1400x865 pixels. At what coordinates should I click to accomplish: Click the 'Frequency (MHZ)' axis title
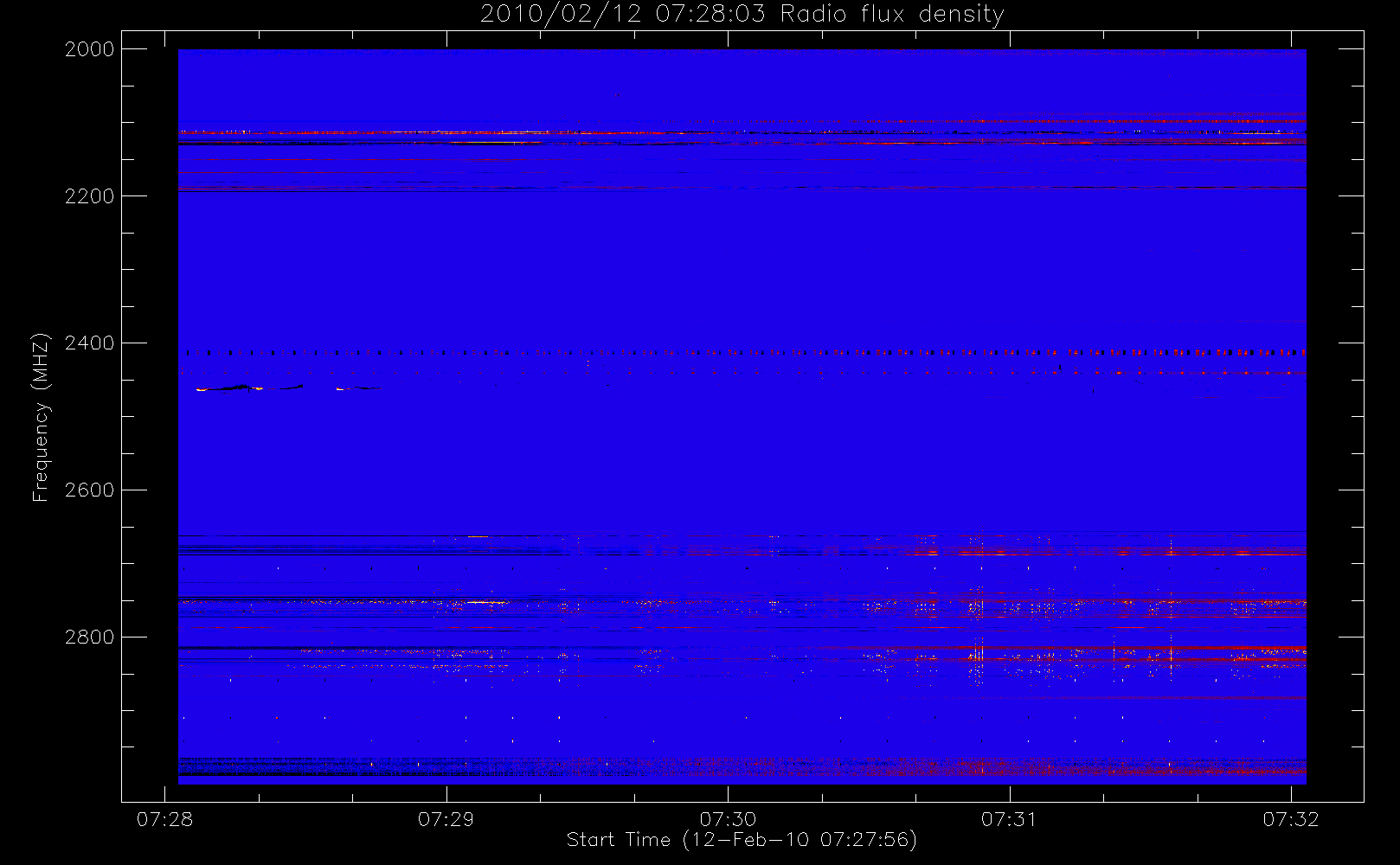(x=41, y=417)
